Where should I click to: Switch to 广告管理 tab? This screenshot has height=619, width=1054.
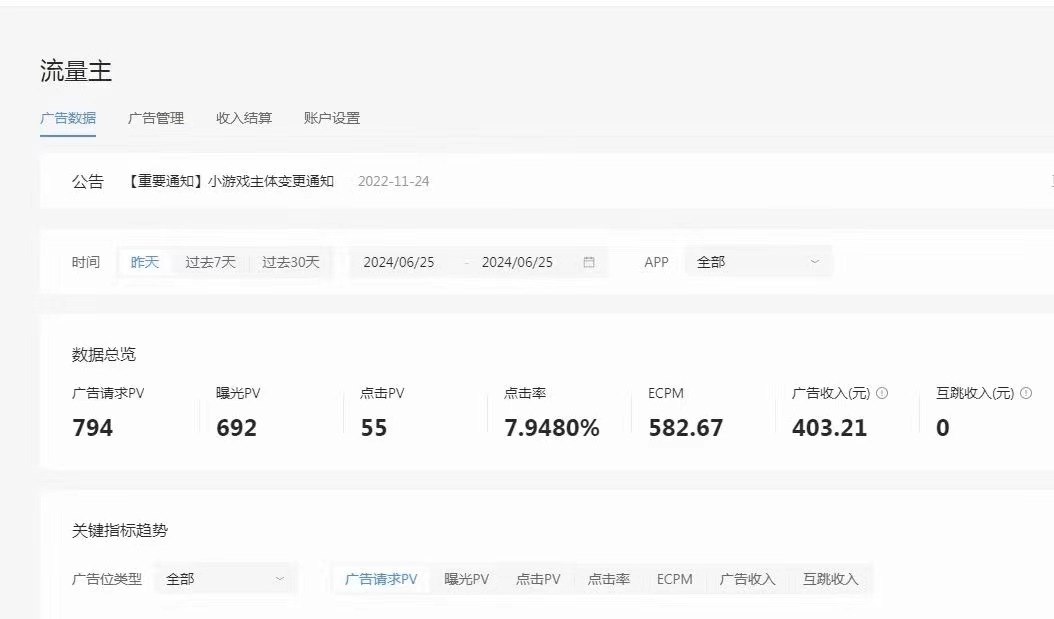pyautogui.click(x=156, y=118)
